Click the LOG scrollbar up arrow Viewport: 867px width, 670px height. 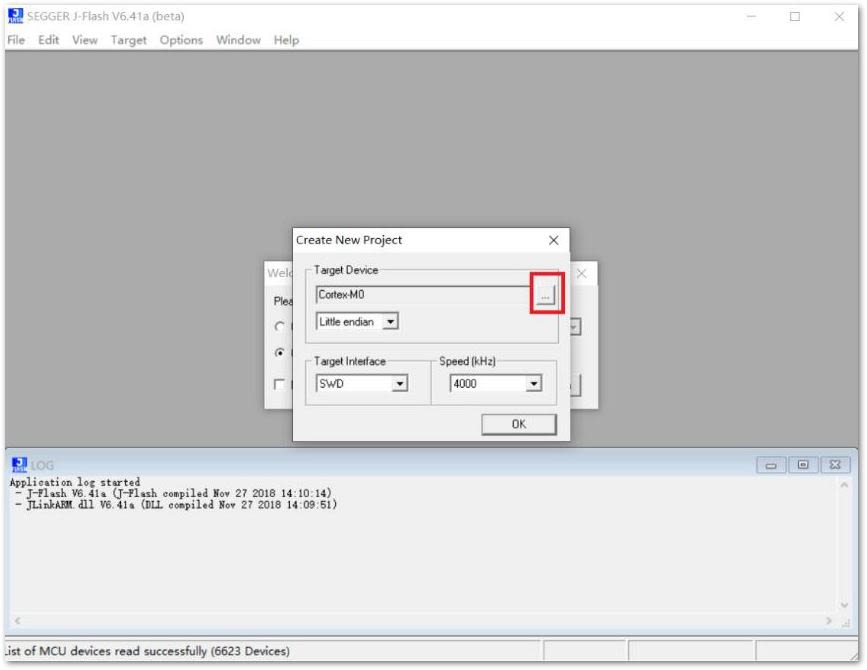click(x=844, y=485)
